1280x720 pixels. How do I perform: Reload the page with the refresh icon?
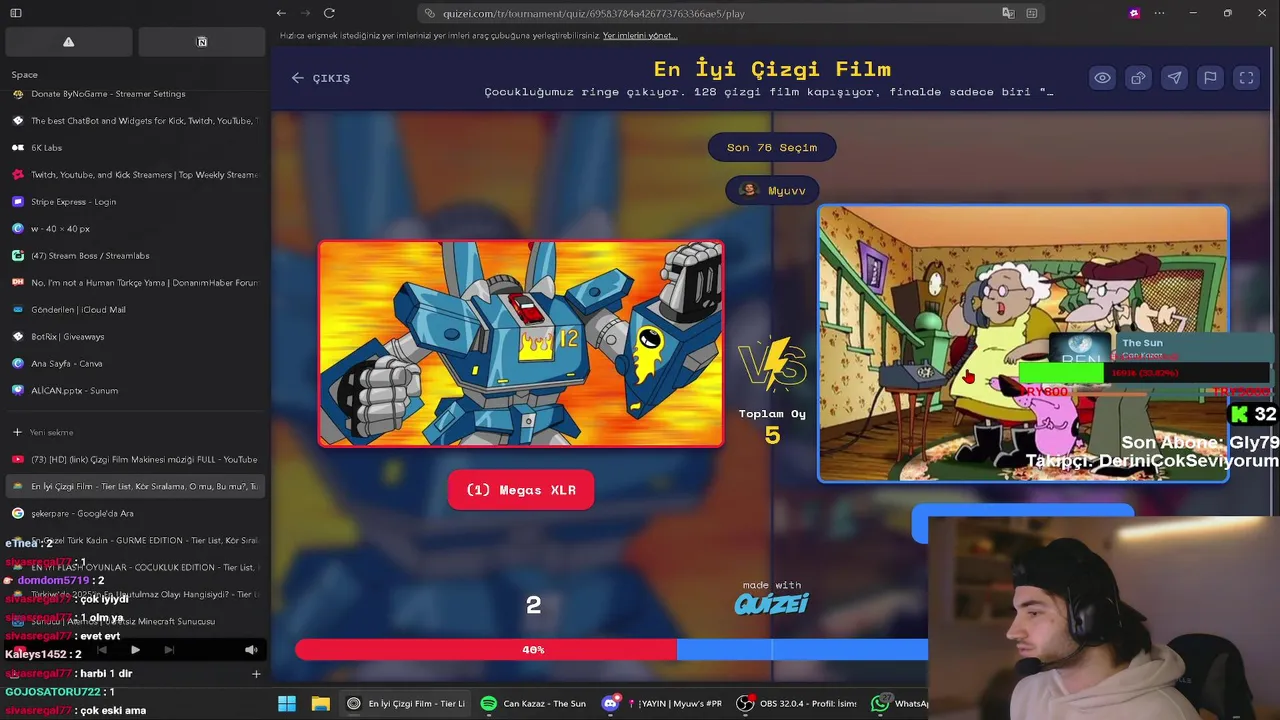[x=329, y=13]
